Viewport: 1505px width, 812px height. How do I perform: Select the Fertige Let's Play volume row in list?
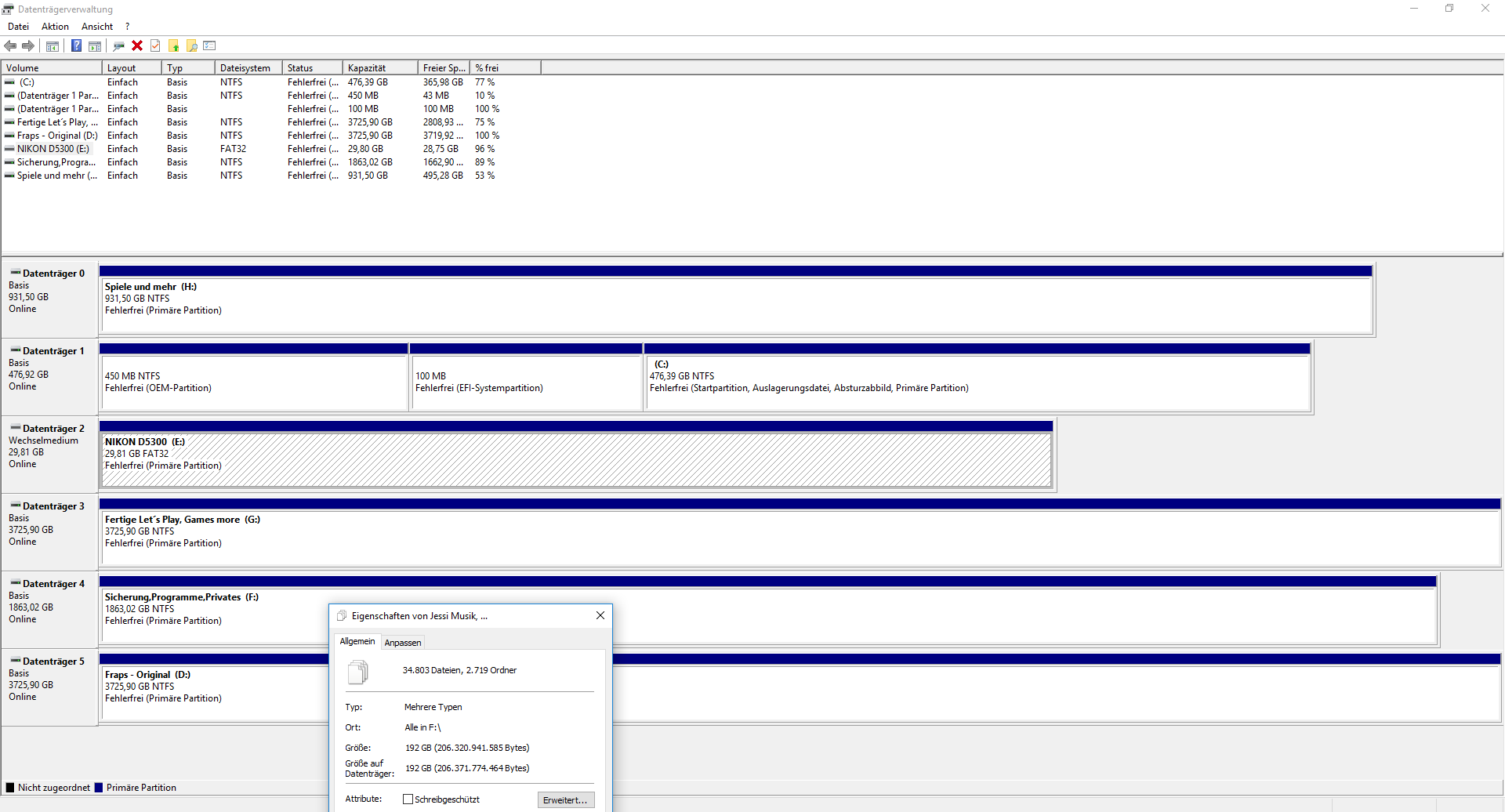click(271, 122)
